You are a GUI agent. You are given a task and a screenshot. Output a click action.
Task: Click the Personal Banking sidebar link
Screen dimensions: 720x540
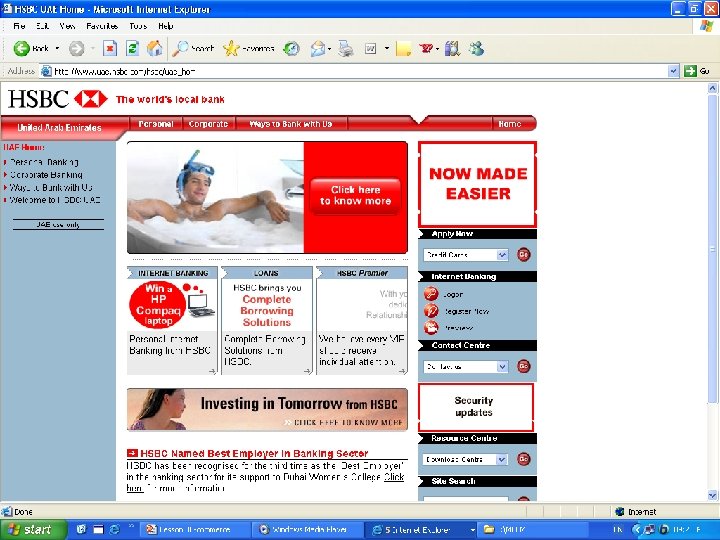44,162
